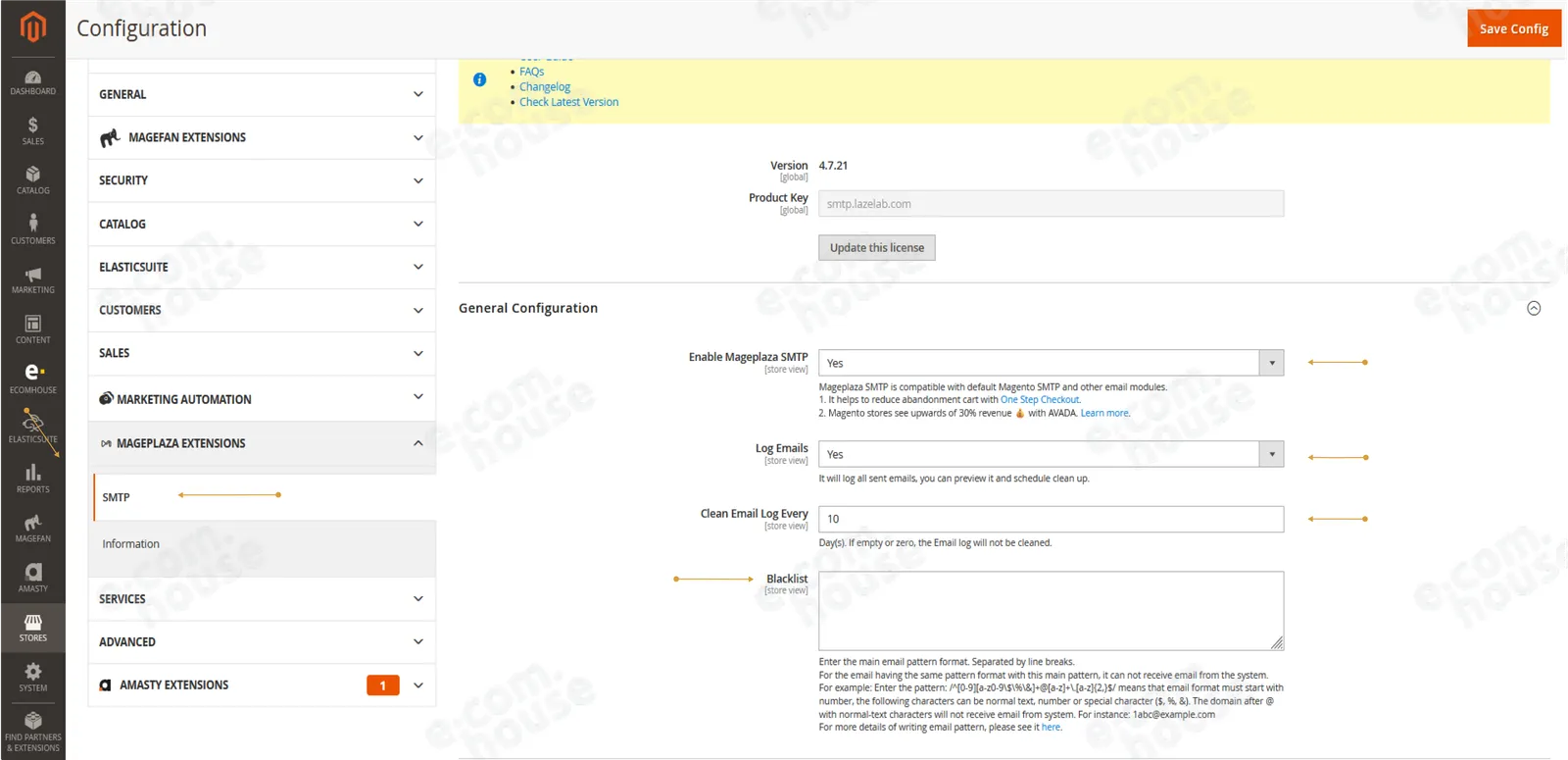Screen dimensions: 1568x760
Task: Open the Sales dollar icon menu
Action: click(32, 131)
